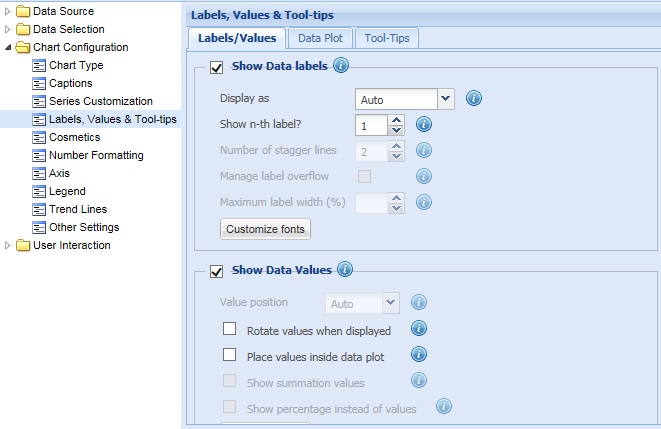Image resolution: width=661 pixels, height=429 pixels.
Task: Click info icon beside Show Data Values
Action: 345,269
